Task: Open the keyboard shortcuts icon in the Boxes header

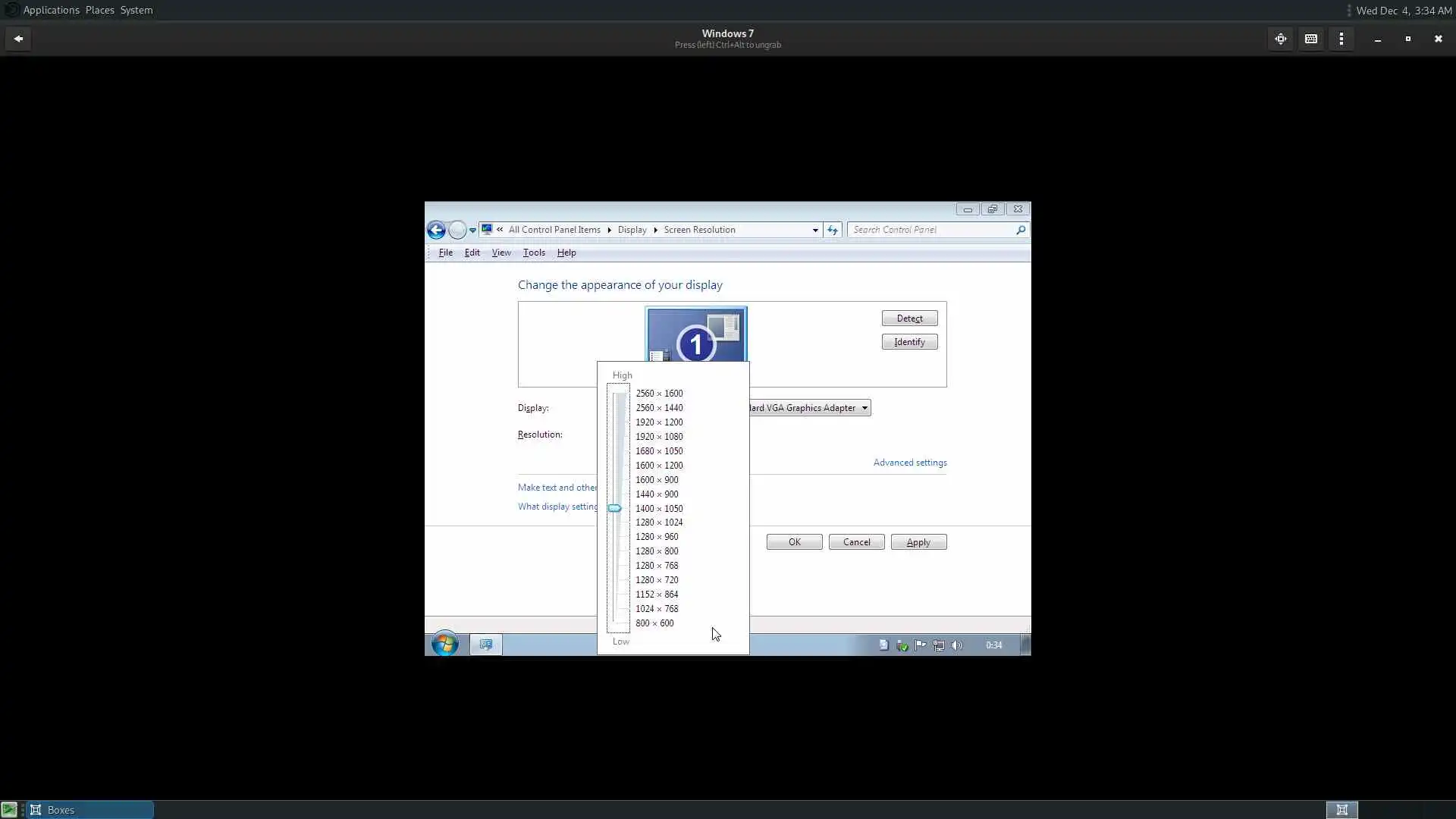Action: (1311, 39)
